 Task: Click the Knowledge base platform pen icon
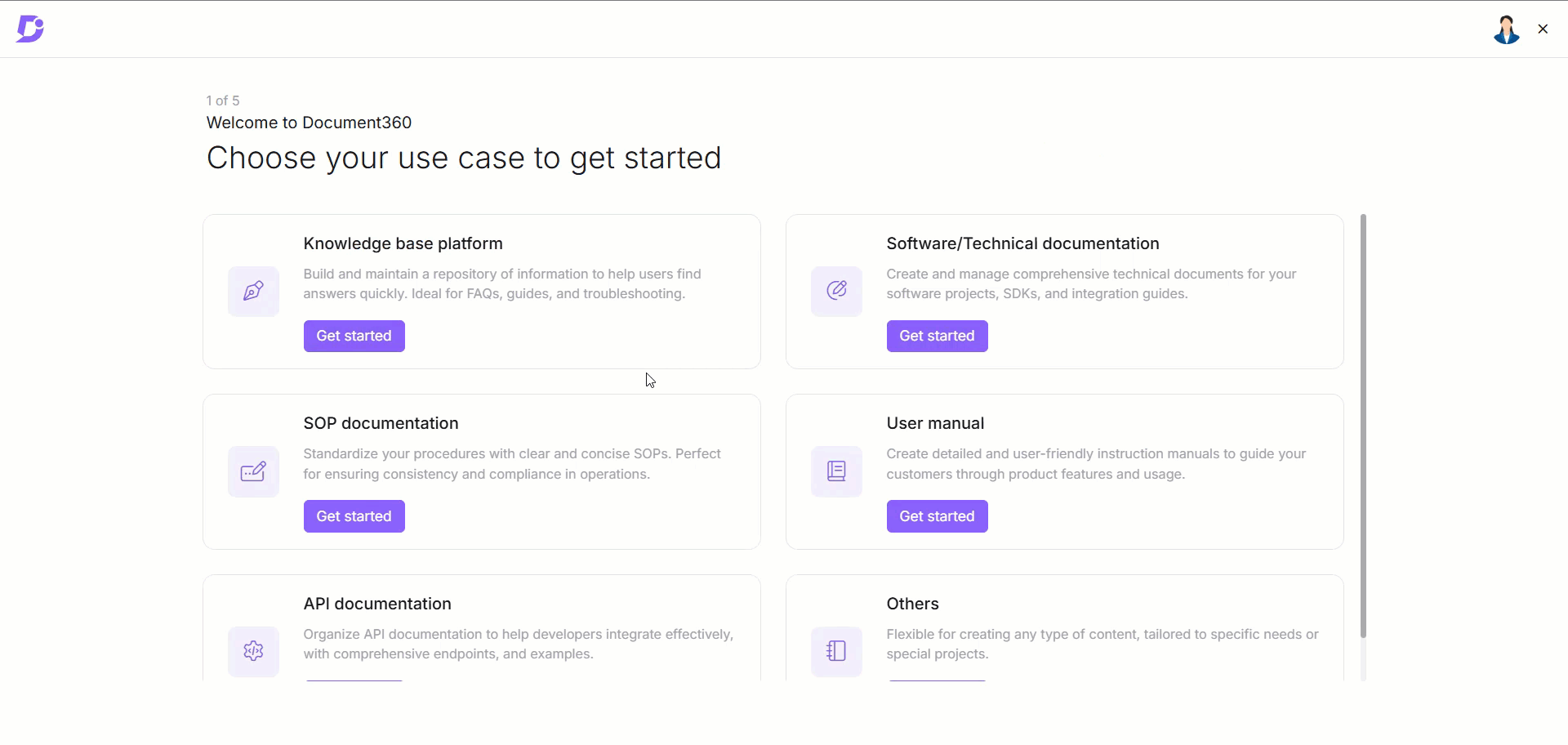[253, 292]
